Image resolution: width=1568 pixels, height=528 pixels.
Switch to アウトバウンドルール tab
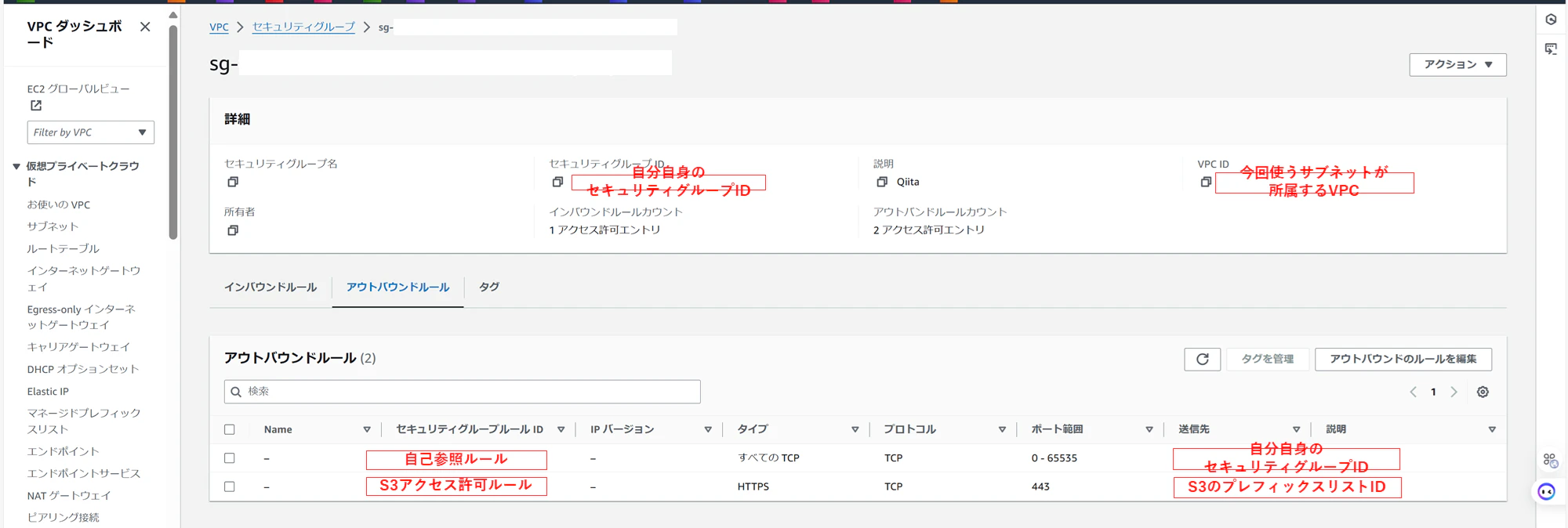coord(397,288)
